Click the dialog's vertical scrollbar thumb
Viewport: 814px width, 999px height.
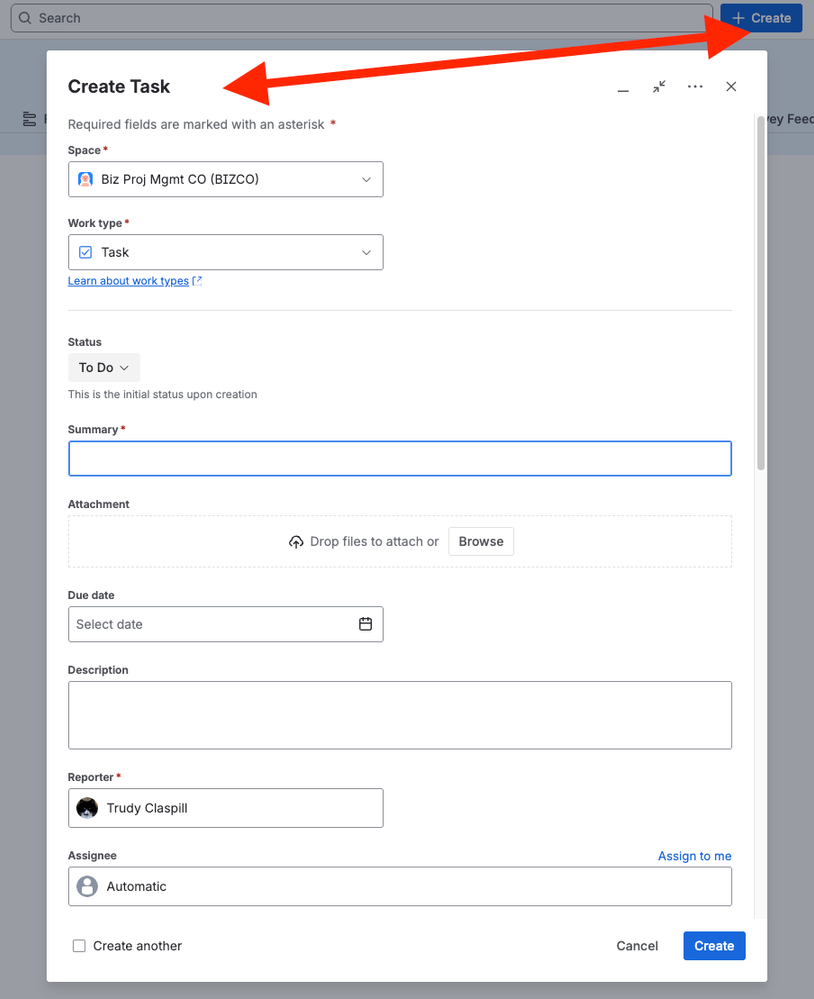(760, 293)
